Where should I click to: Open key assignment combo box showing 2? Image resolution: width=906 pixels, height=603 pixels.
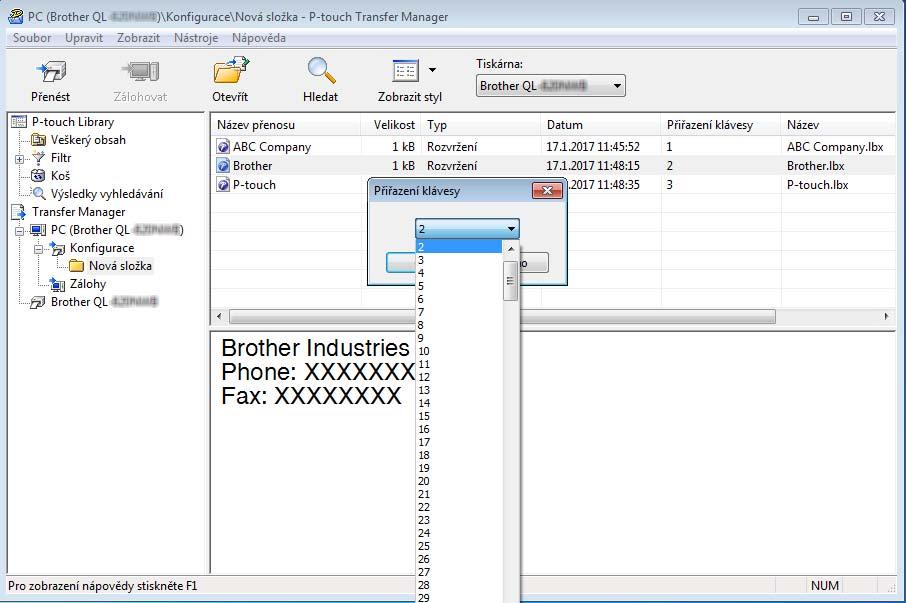[467, 229]
